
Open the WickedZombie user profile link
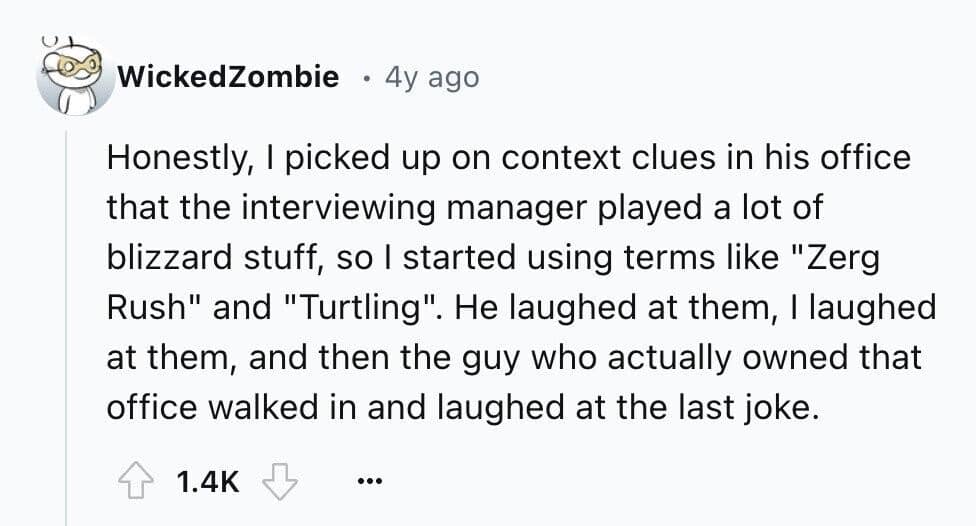pyautogui.click(x=228, y=76)
